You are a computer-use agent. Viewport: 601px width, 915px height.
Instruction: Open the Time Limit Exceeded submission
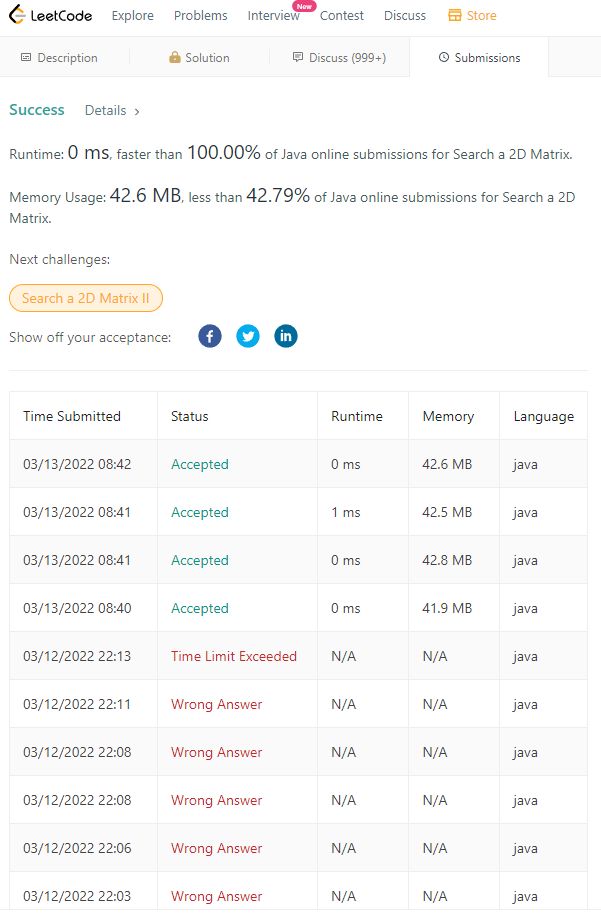[233, 656]
